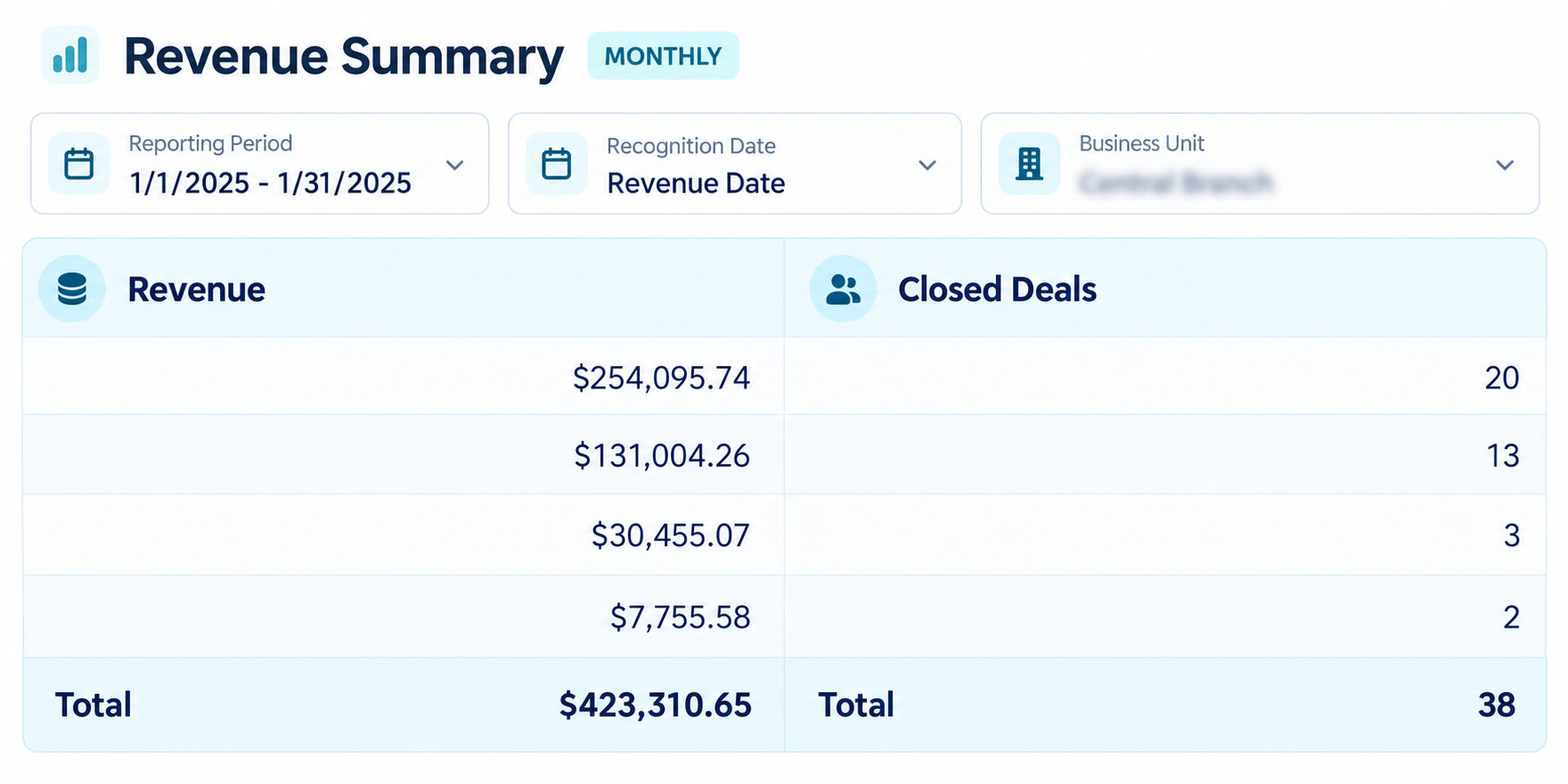Click the calendar icon in Recognition Date

[x=557, y=164]
